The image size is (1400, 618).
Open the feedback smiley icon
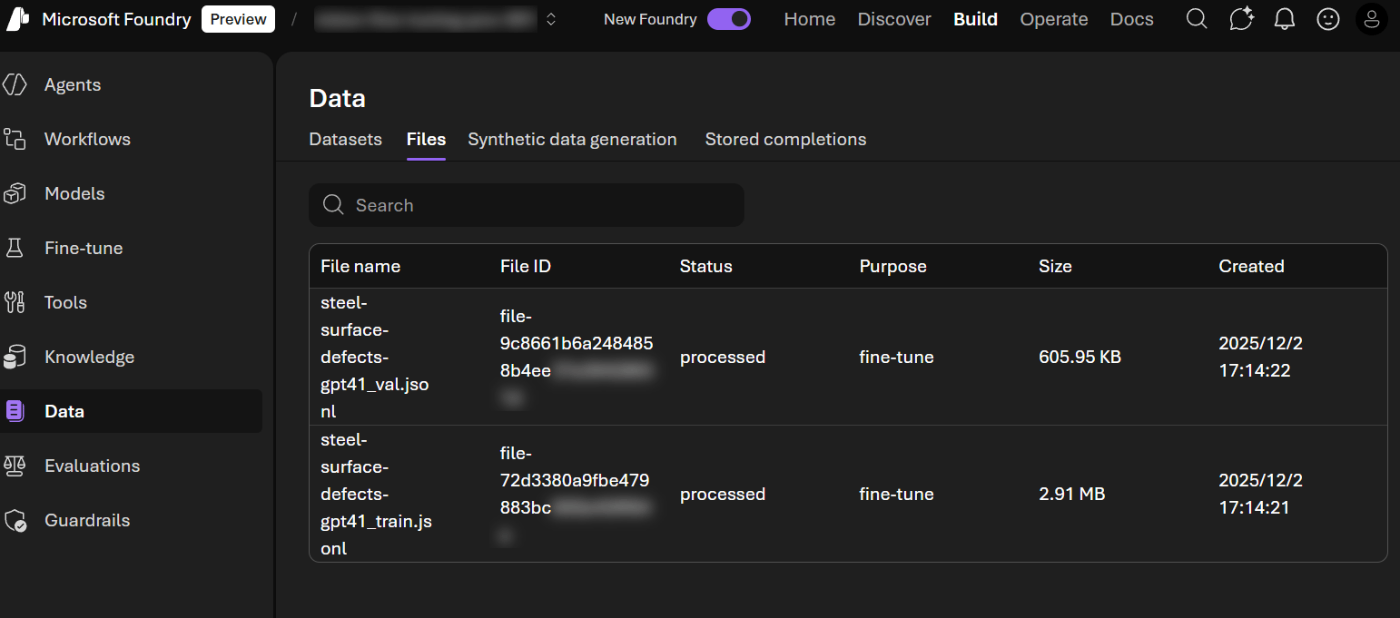pyautogui.click(x=1328, y=19)
